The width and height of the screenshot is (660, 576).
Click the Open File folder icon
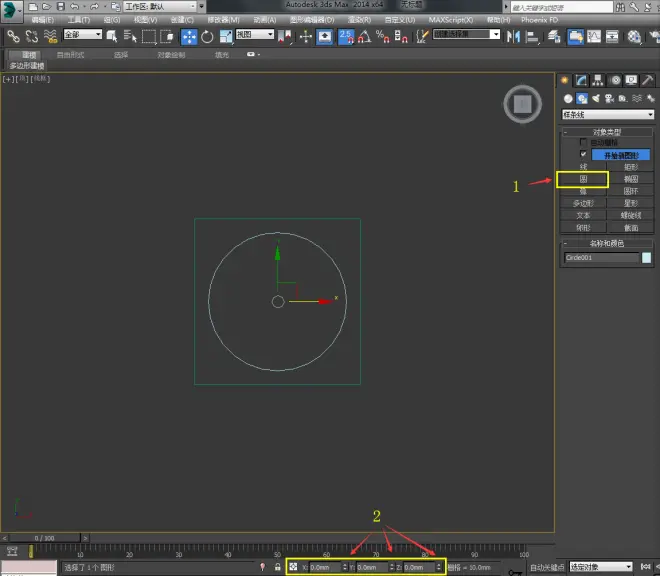click(46, 6)
